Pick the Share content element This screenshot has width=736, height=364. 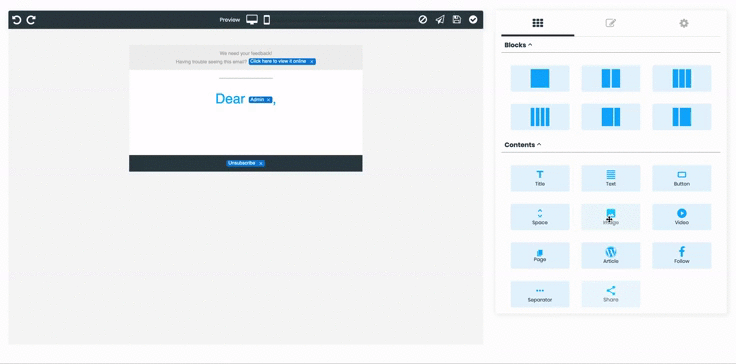coord(611,294)
